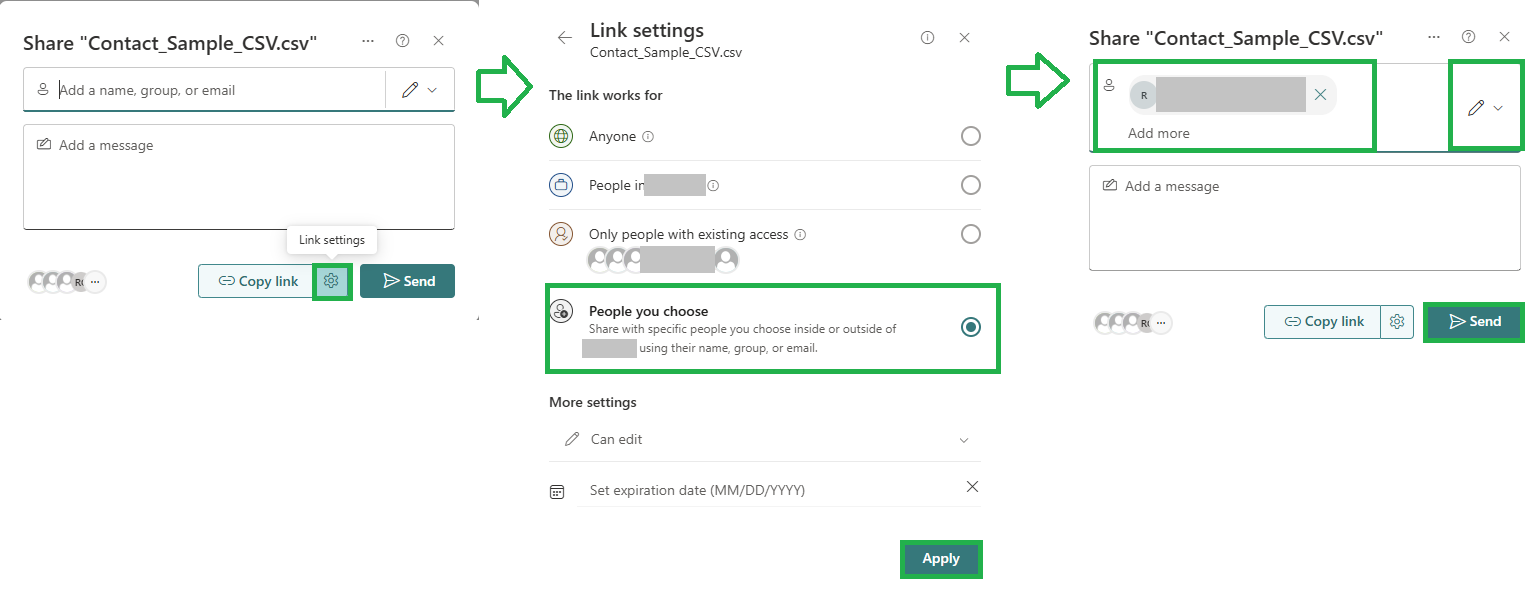Viewport: 1539px width, 591px height.
Task: Click back arrow in Link settings panel
Action: pyautogui.click(x=565, y=38)
